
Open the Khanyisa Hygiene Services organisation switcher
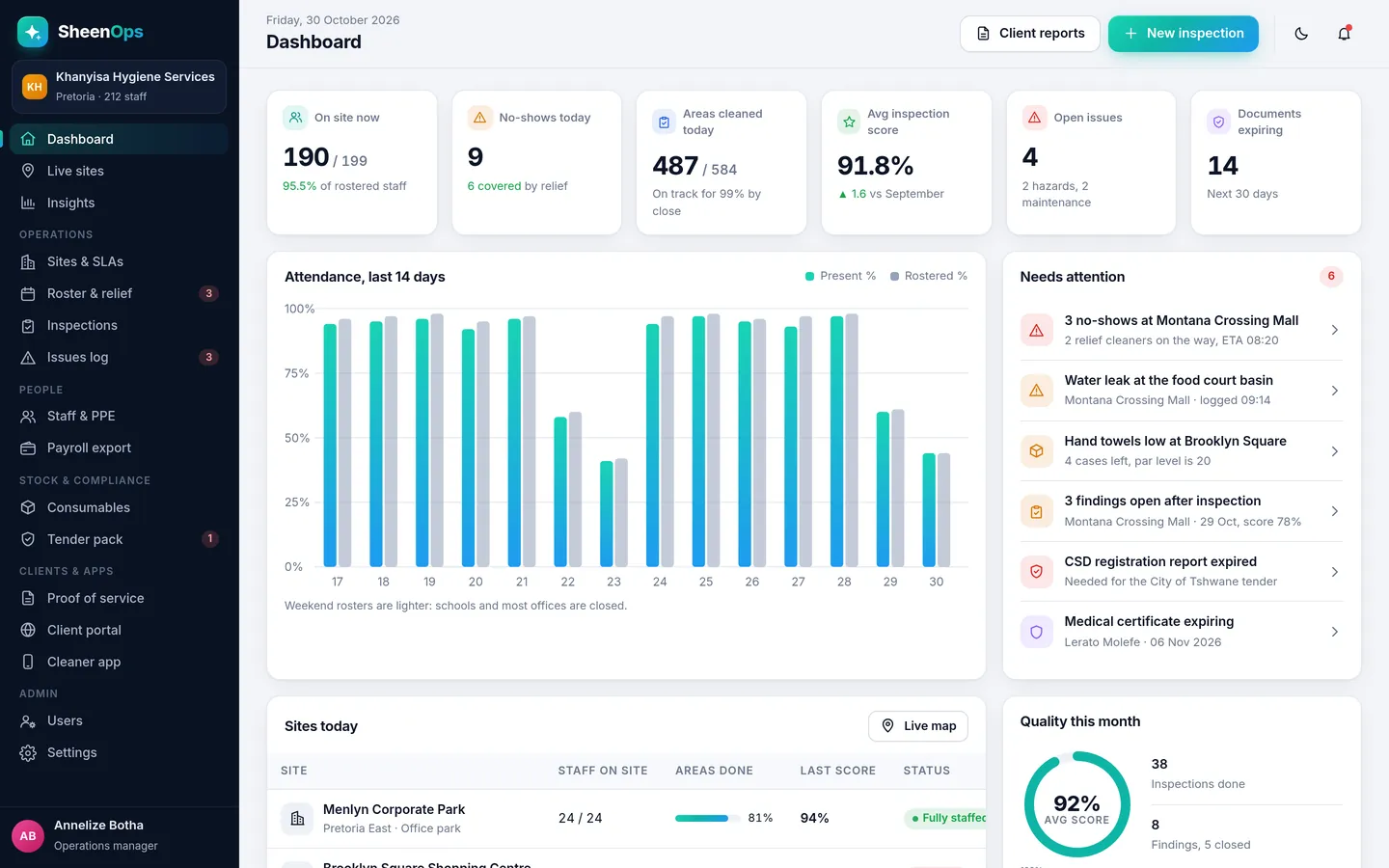tap(120, 87)
